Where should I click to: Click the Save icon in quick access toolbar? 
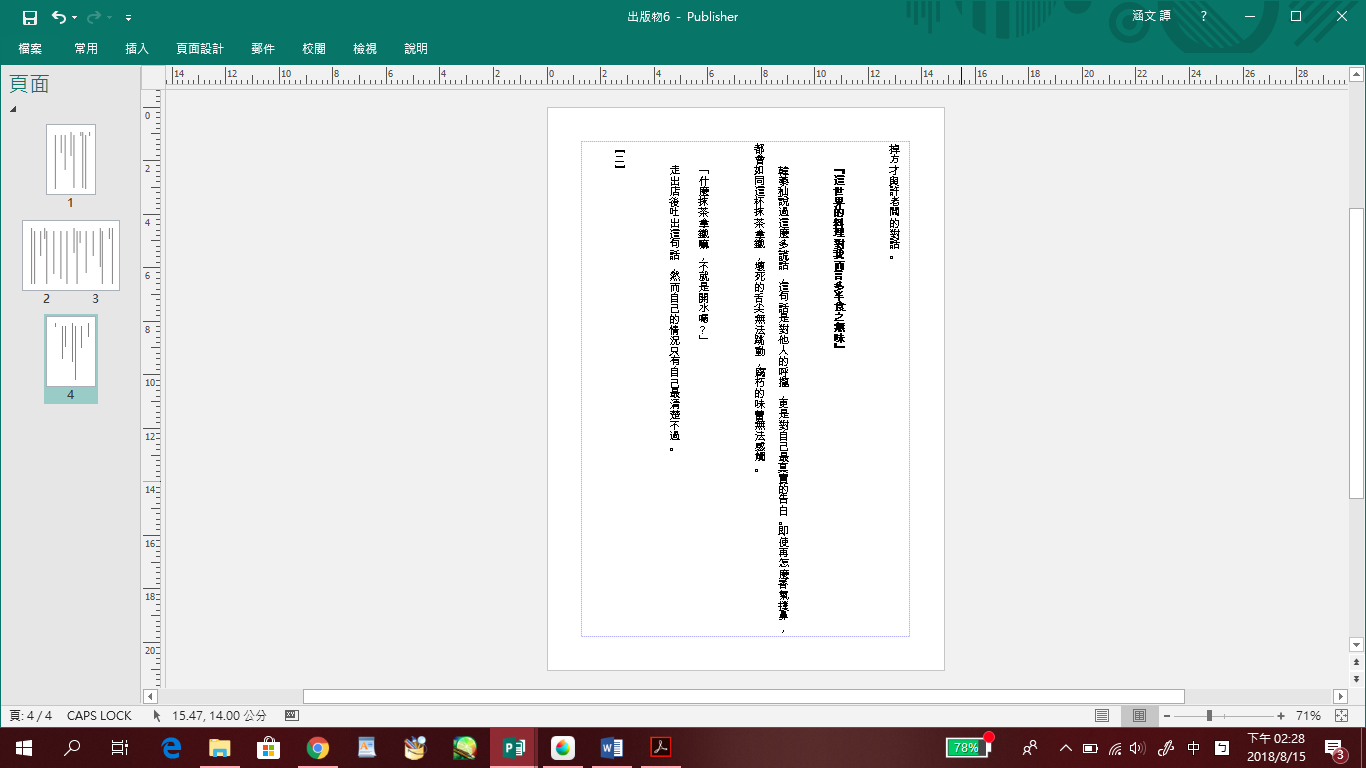pyautogui.click(x=30, y=17)
